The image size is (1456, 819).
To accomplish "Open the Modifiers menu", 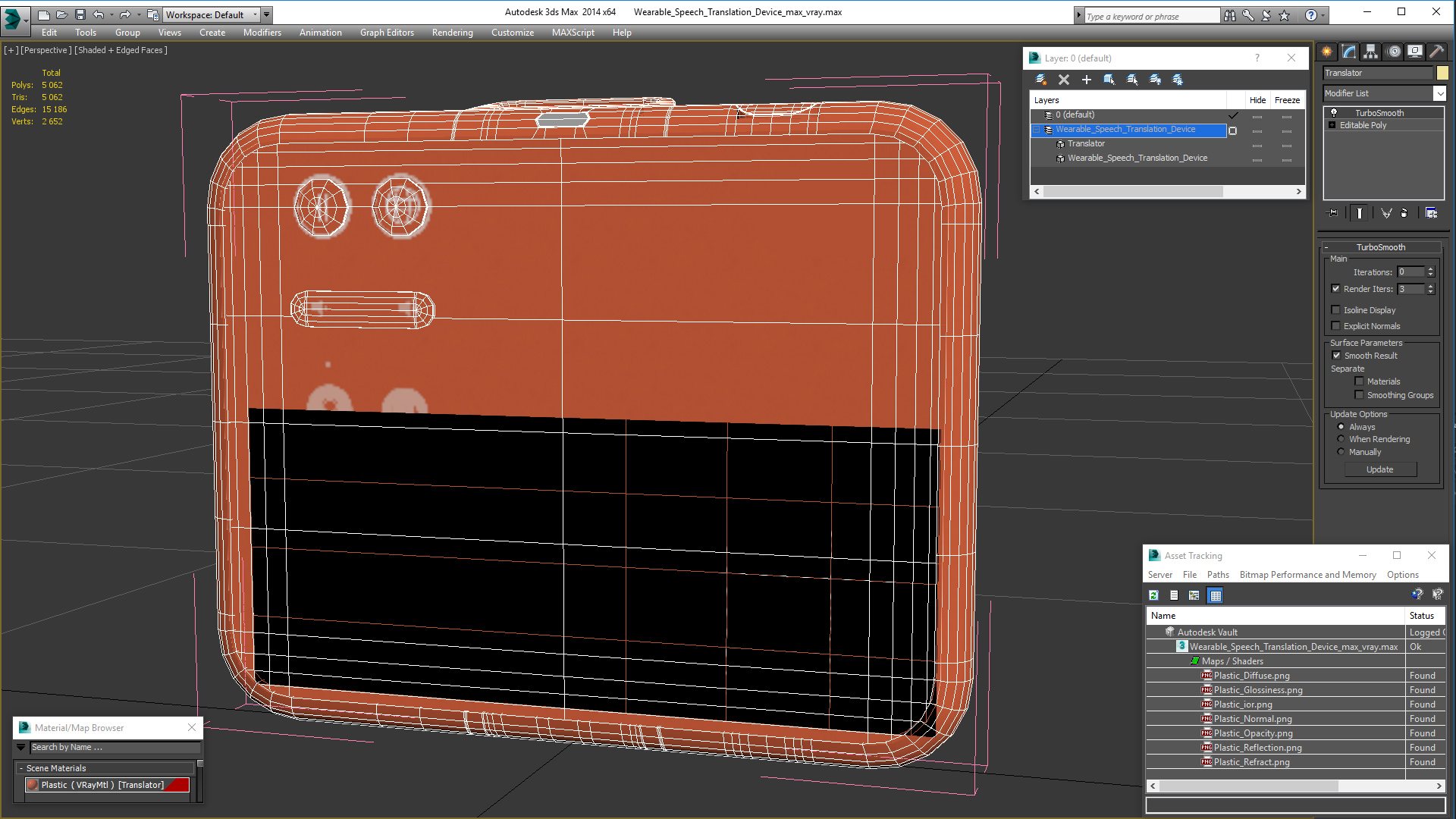I will (x=262, y=33).
